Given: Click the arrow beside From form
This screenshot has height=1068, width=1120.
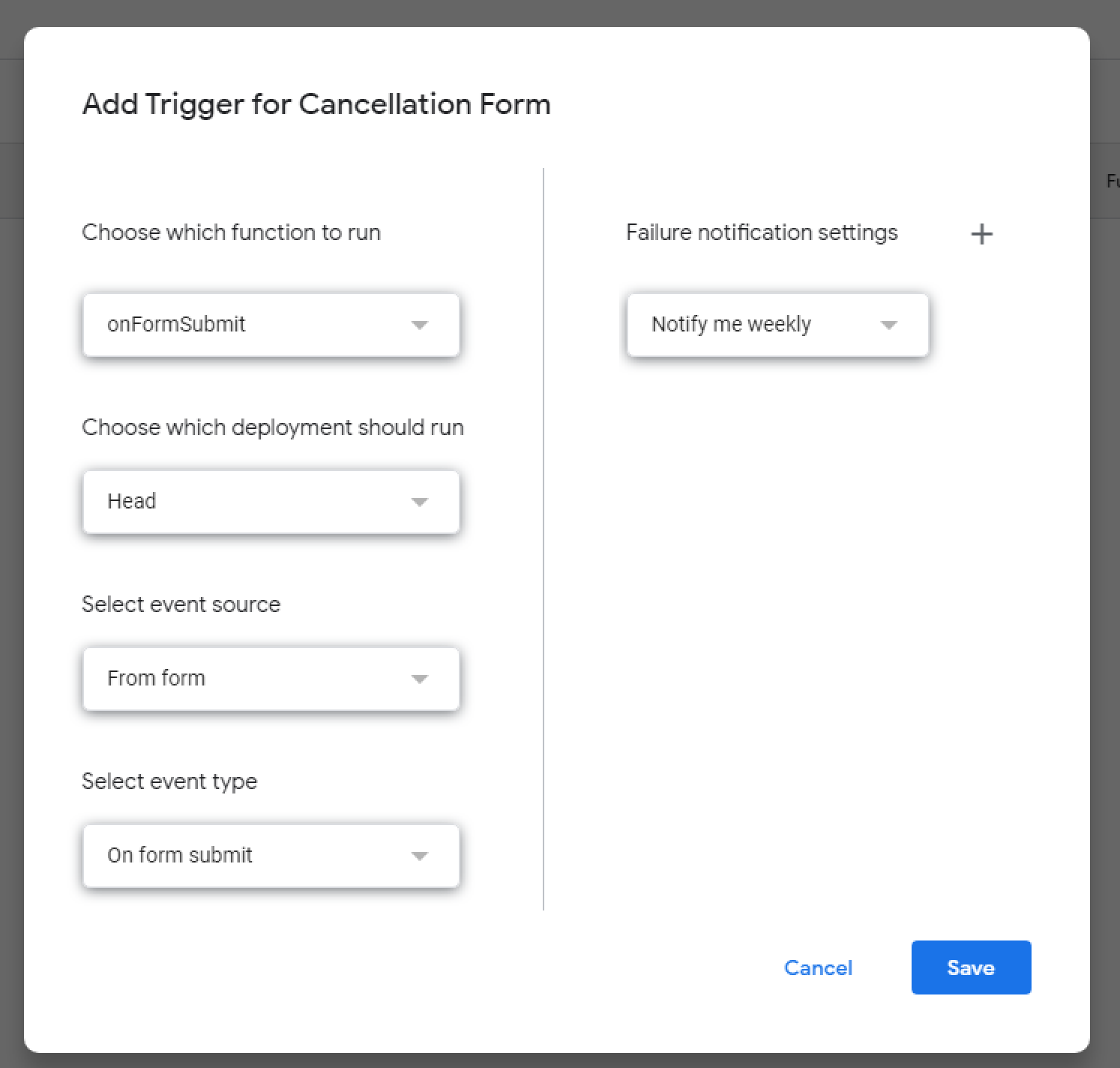Looking at the screenshot, I should coord(420,679).
